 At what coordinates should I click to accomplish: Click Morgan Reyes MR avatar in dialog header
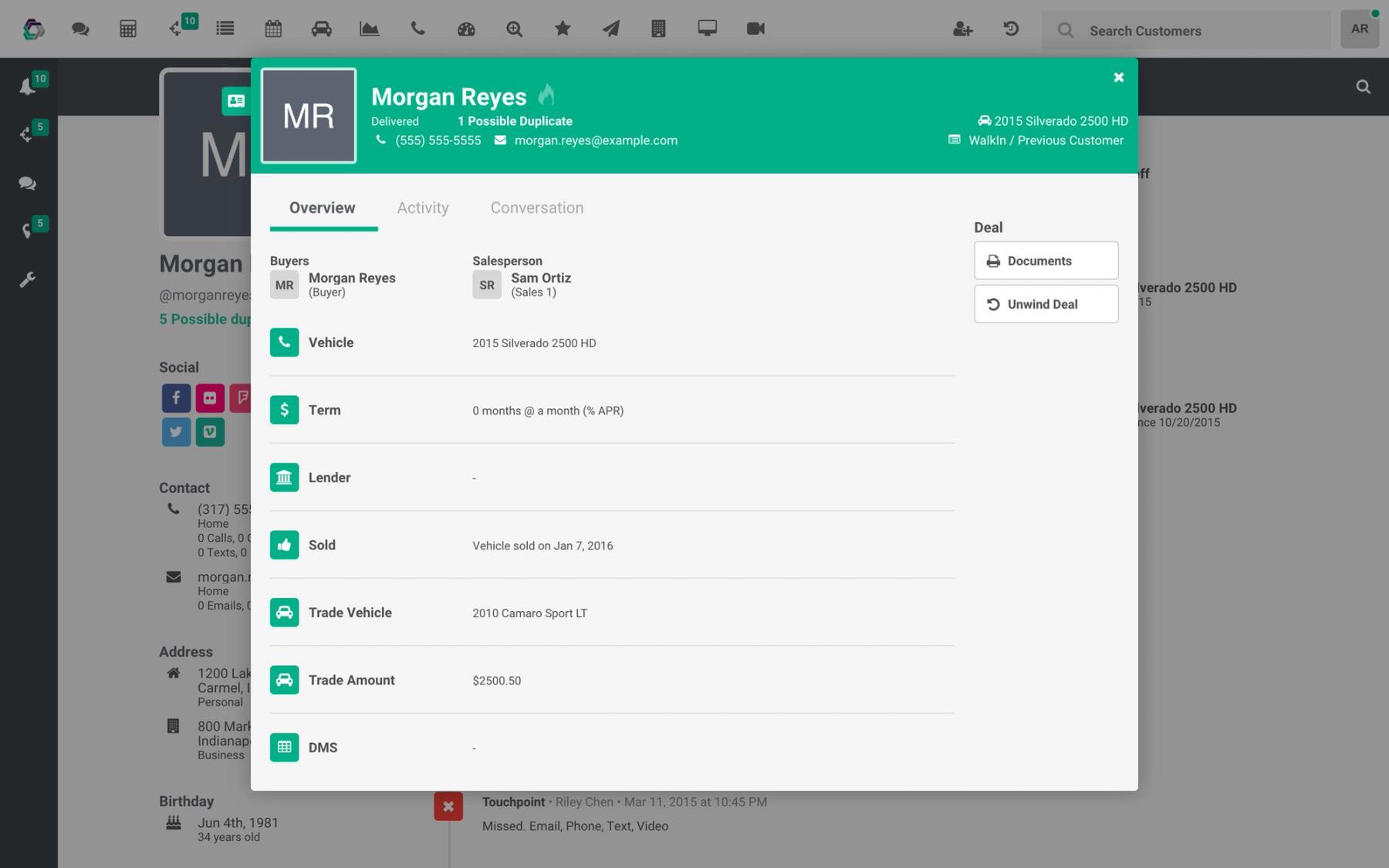point(309,116)
